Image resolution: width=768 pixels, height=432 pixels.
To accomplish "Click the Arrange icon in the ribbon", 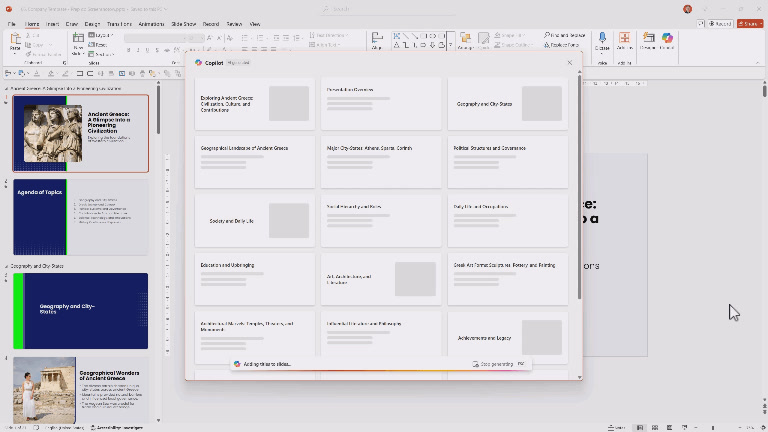I will pyautogui.click(x=465, y=39).
